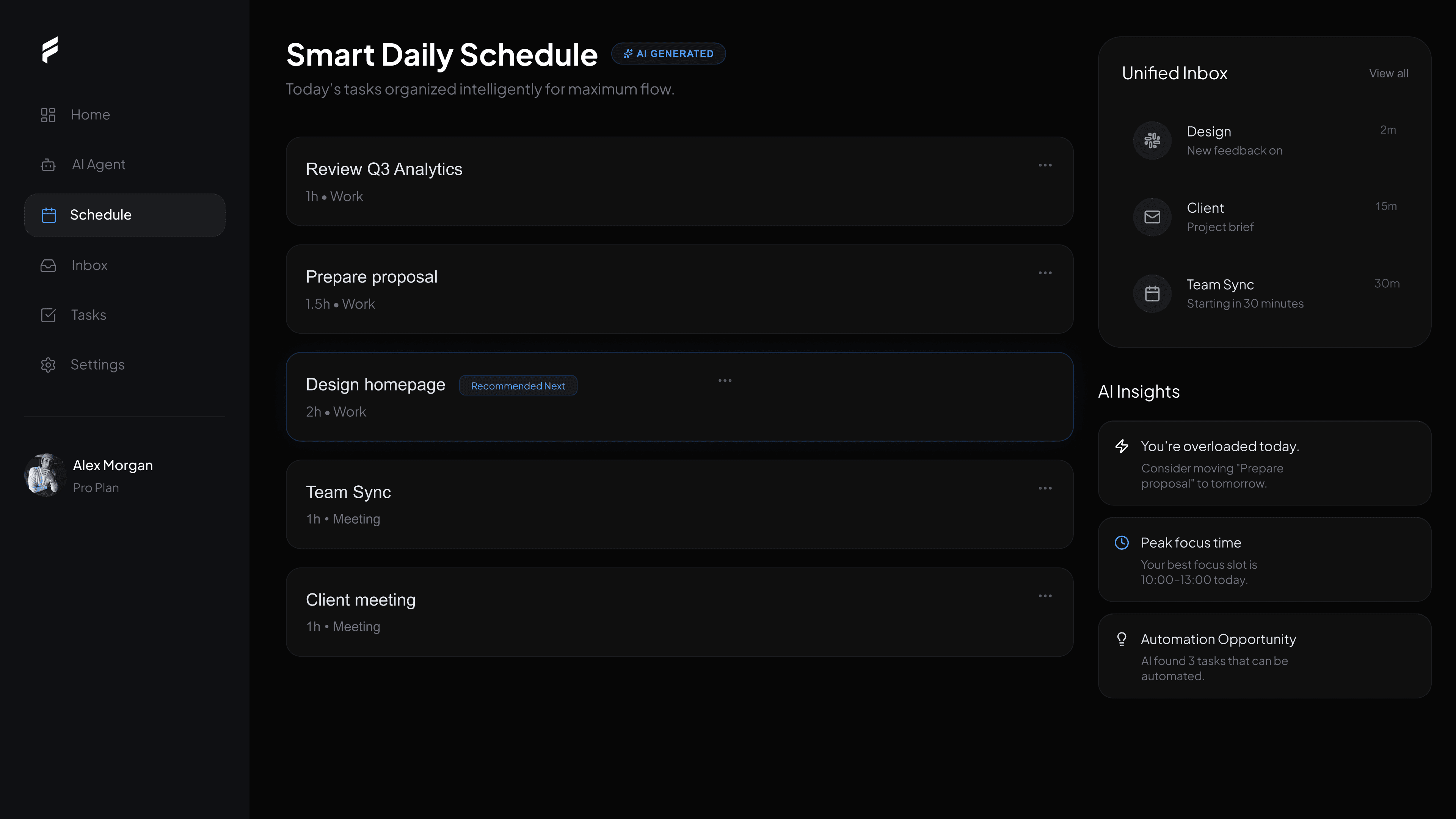The width and height of the screenshot is (1456, 819).
Task: Click the mail icon next to Client
Action: point(1152,217)
